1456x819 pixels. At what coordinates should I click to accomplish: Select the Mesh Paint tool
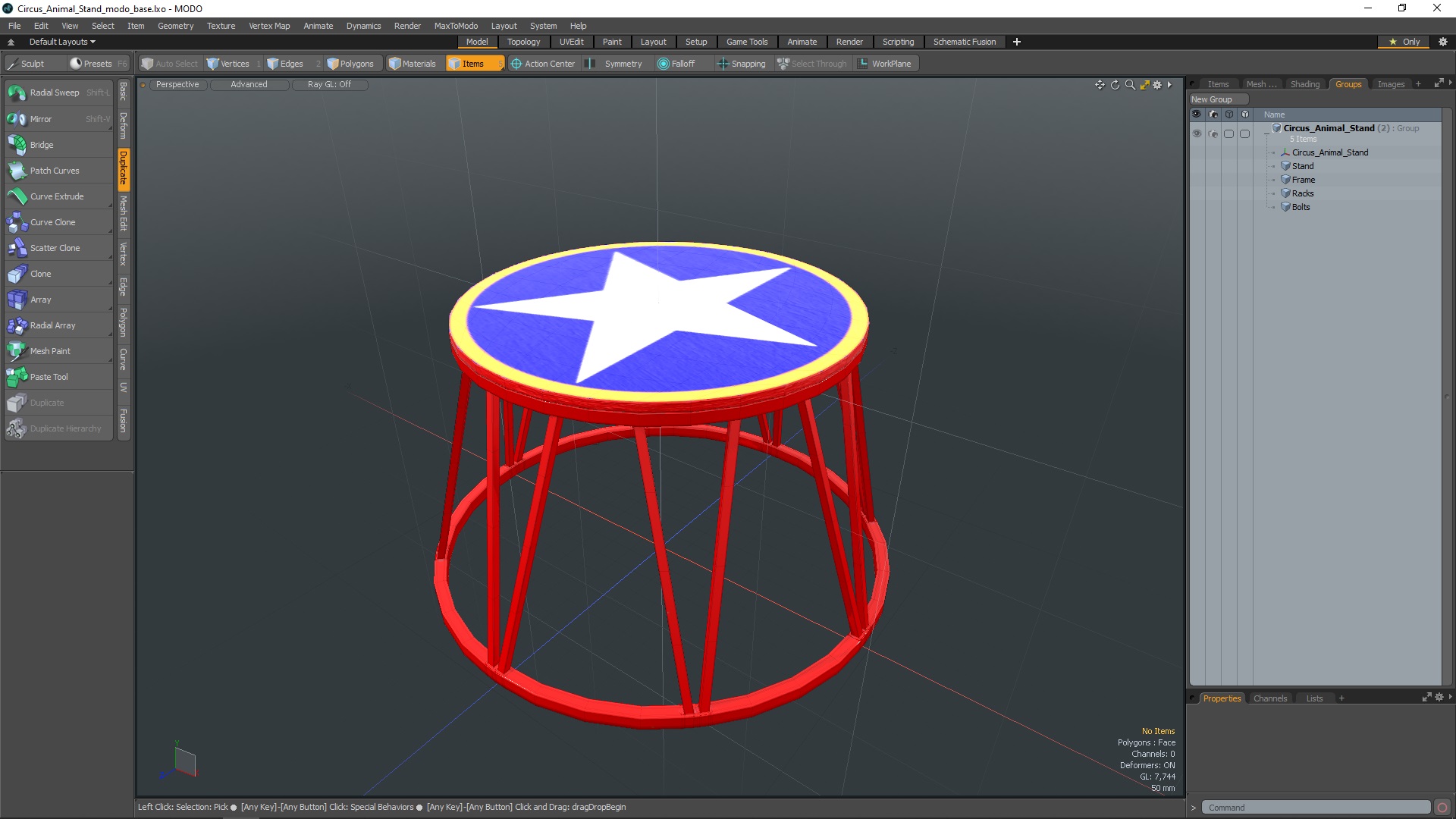pos(50,351)
